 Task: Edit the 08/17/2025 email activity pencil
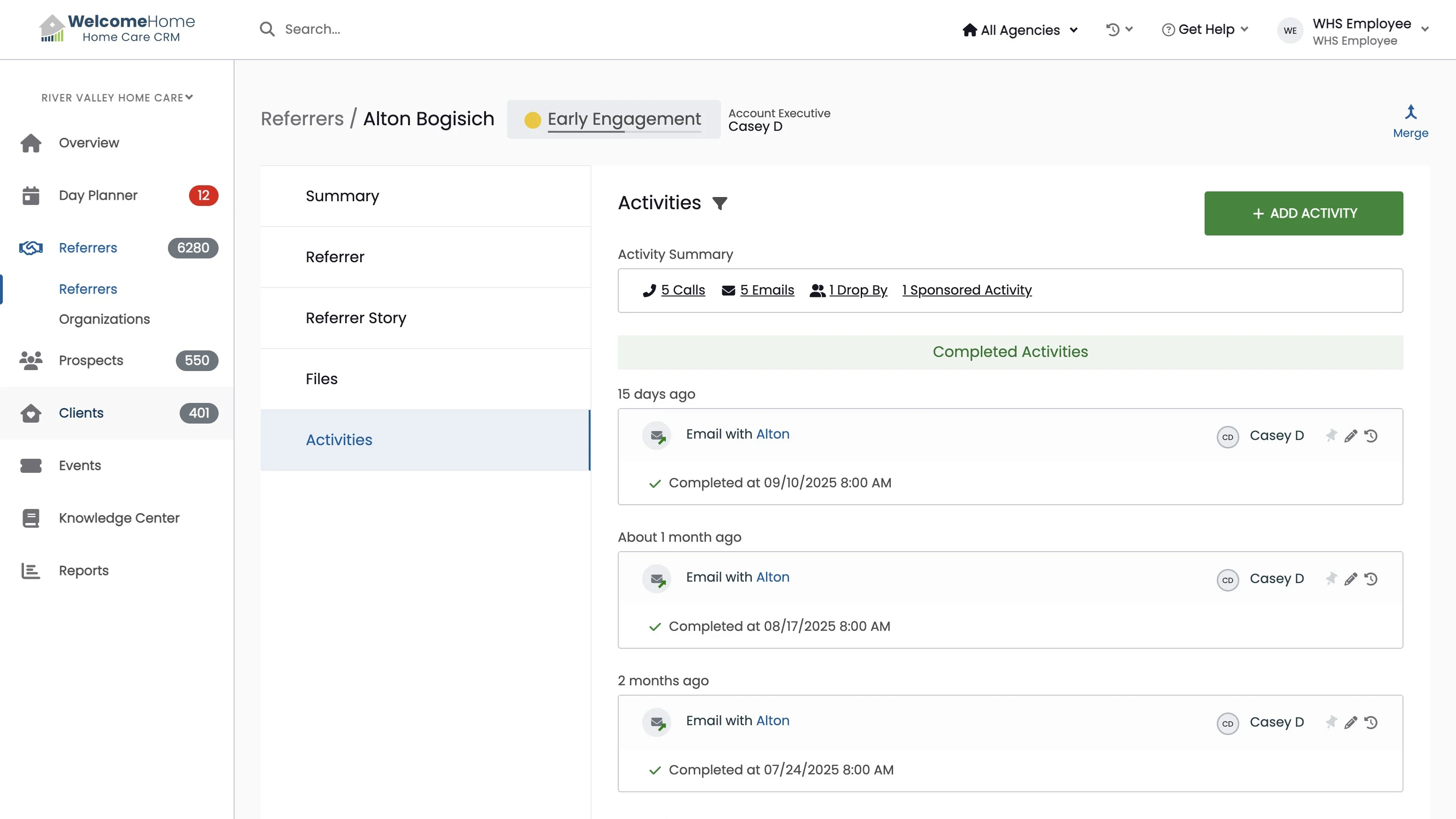pyautogui.click(x=1350, y=579)
